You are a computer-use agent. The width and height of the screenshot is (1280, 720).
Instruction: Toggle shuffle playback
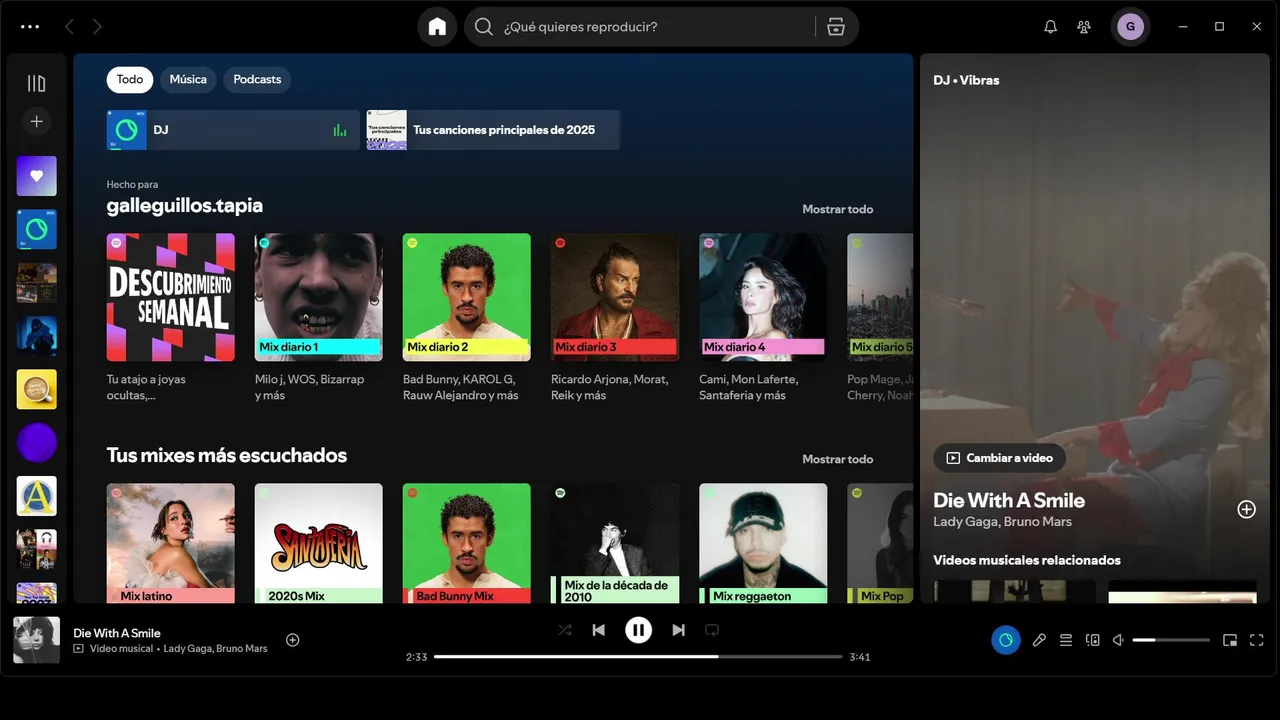(565, 630)
